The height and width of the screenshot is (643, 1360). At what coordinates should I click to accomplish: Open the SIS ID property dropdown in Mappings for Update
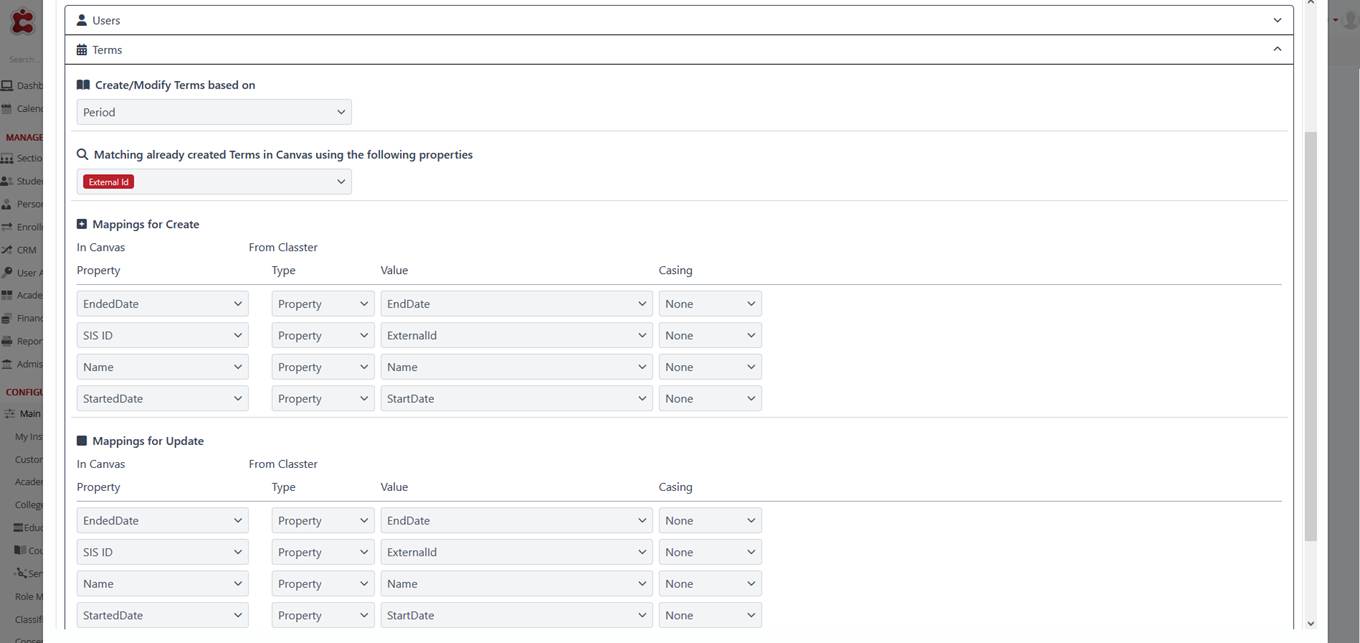coord(163,552)
